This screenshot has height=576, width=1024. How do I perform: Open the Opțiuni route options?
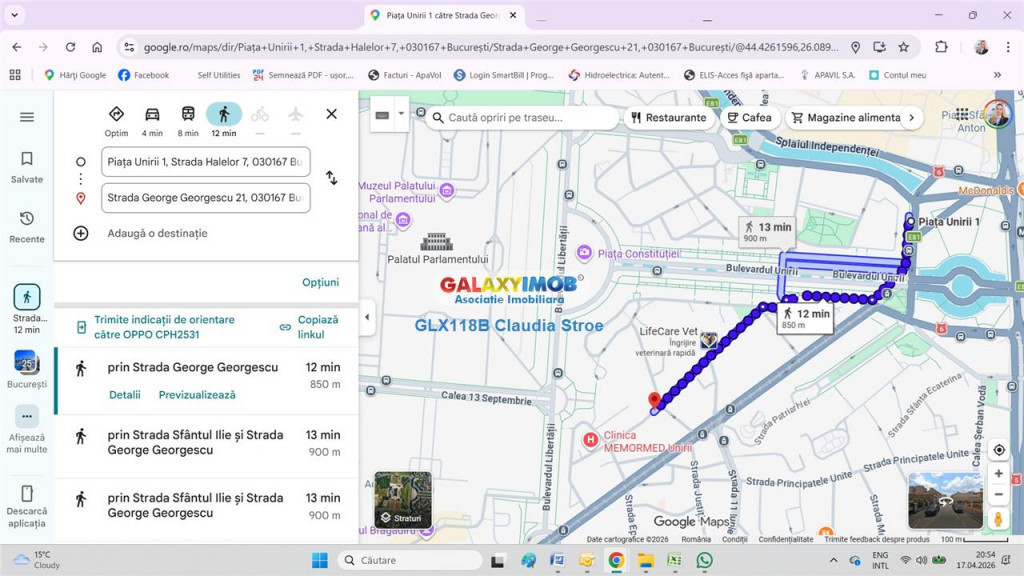pos(320,282)
